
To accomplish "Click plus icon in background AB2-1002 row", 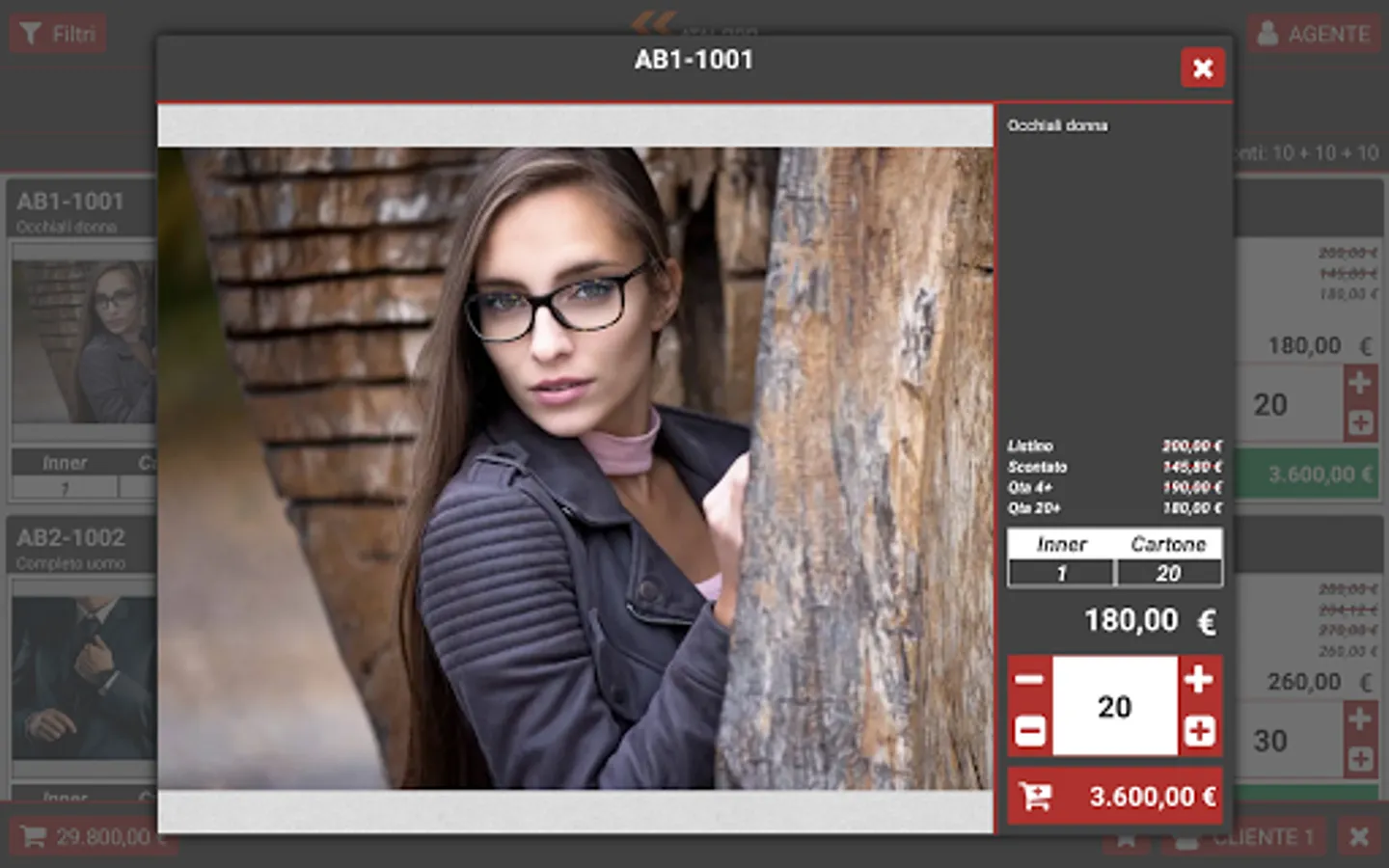I will click(1360, 719).
